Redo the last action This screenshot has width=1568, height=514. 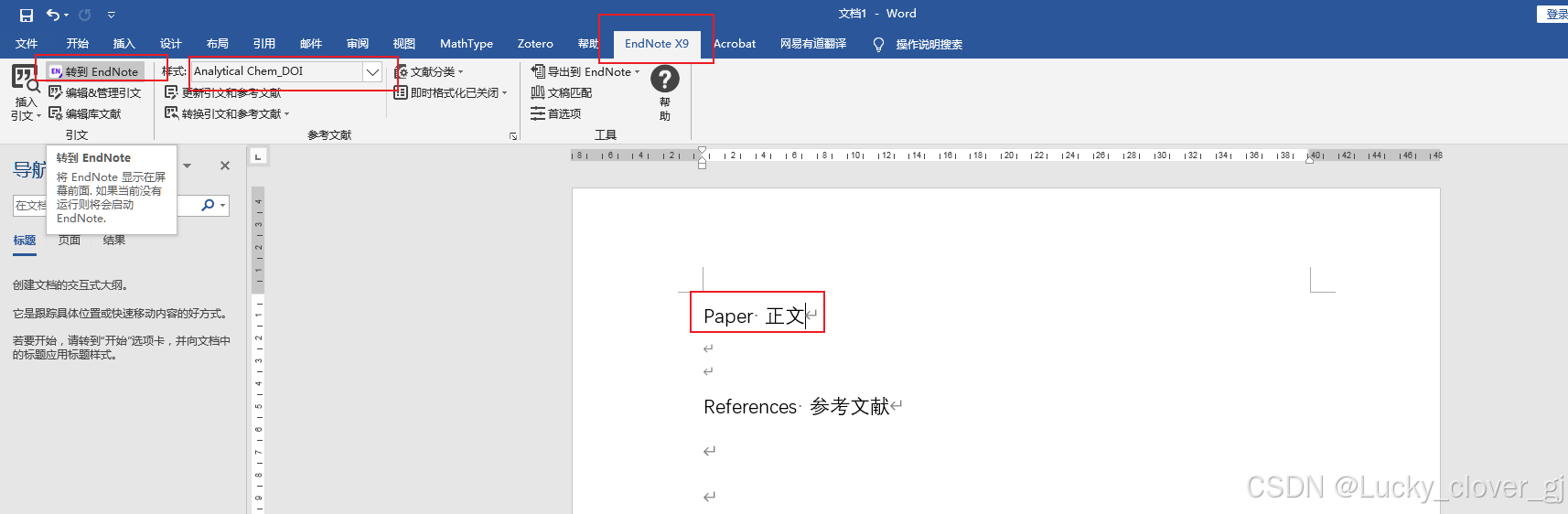(85, 15)
